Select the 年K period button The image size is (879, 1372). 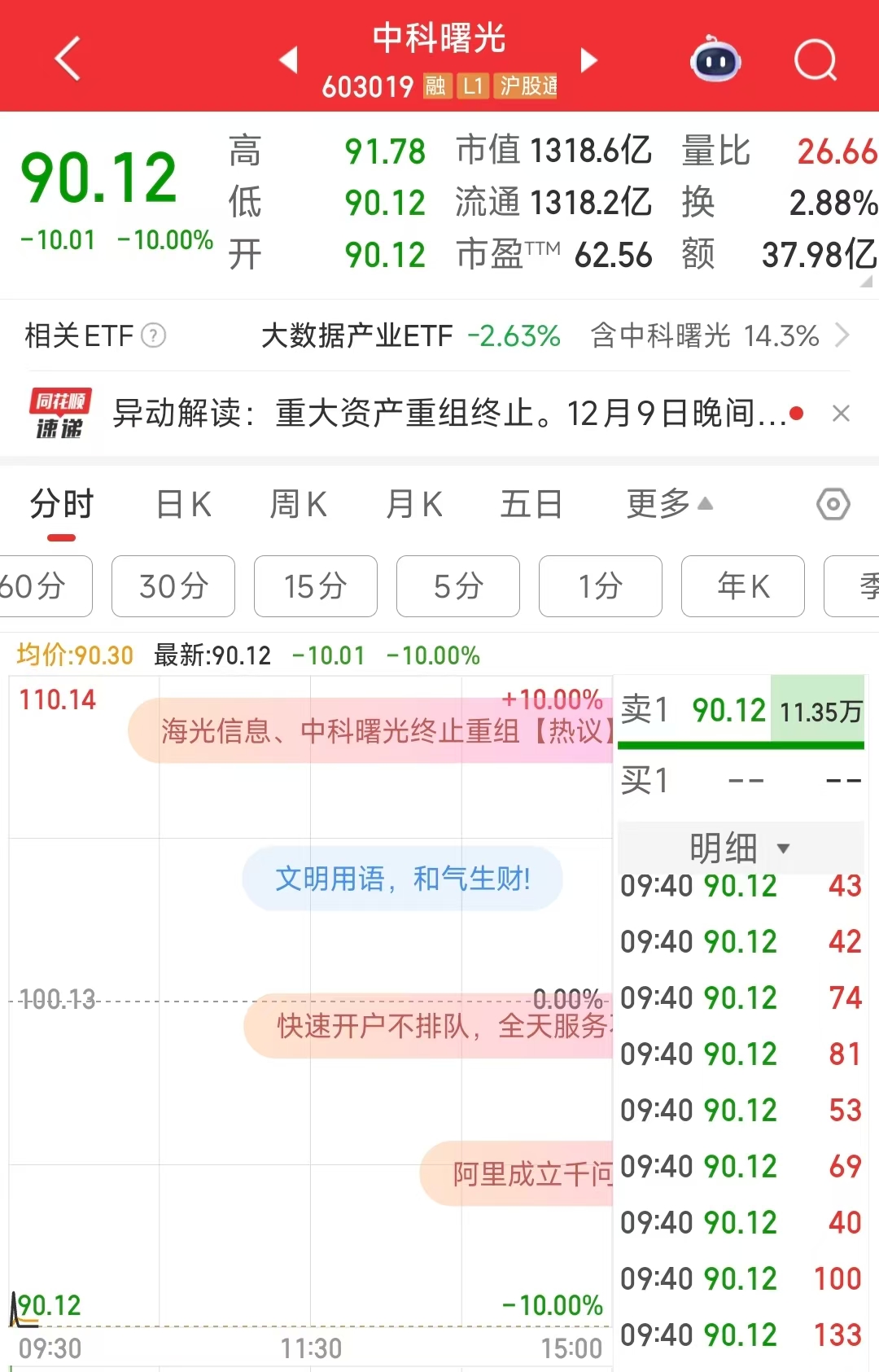pyautogui.click(x=742, y=586)
